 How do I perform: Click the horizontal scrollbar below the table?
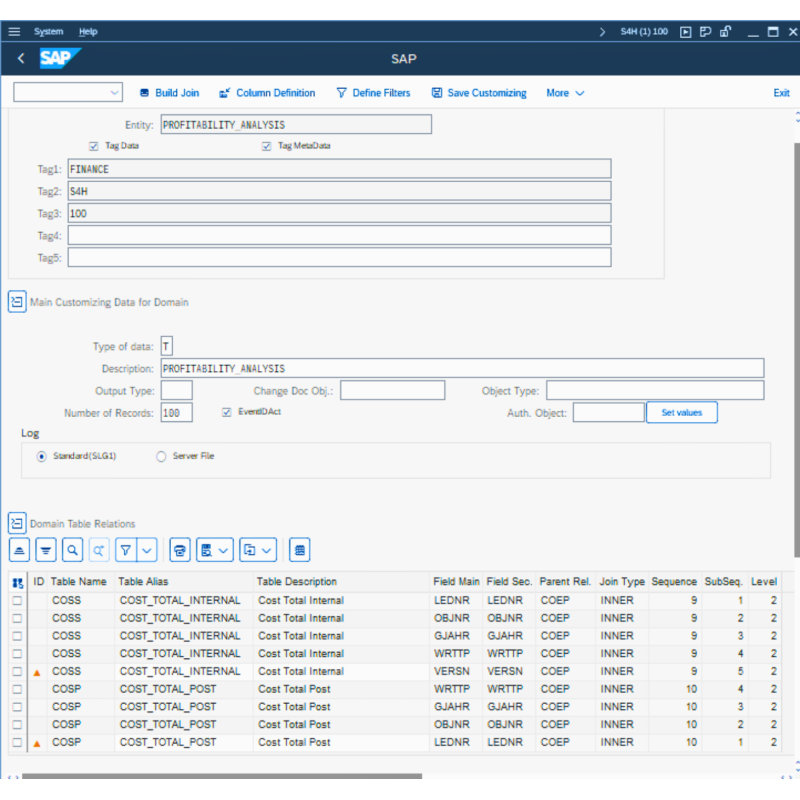[220, 775]
